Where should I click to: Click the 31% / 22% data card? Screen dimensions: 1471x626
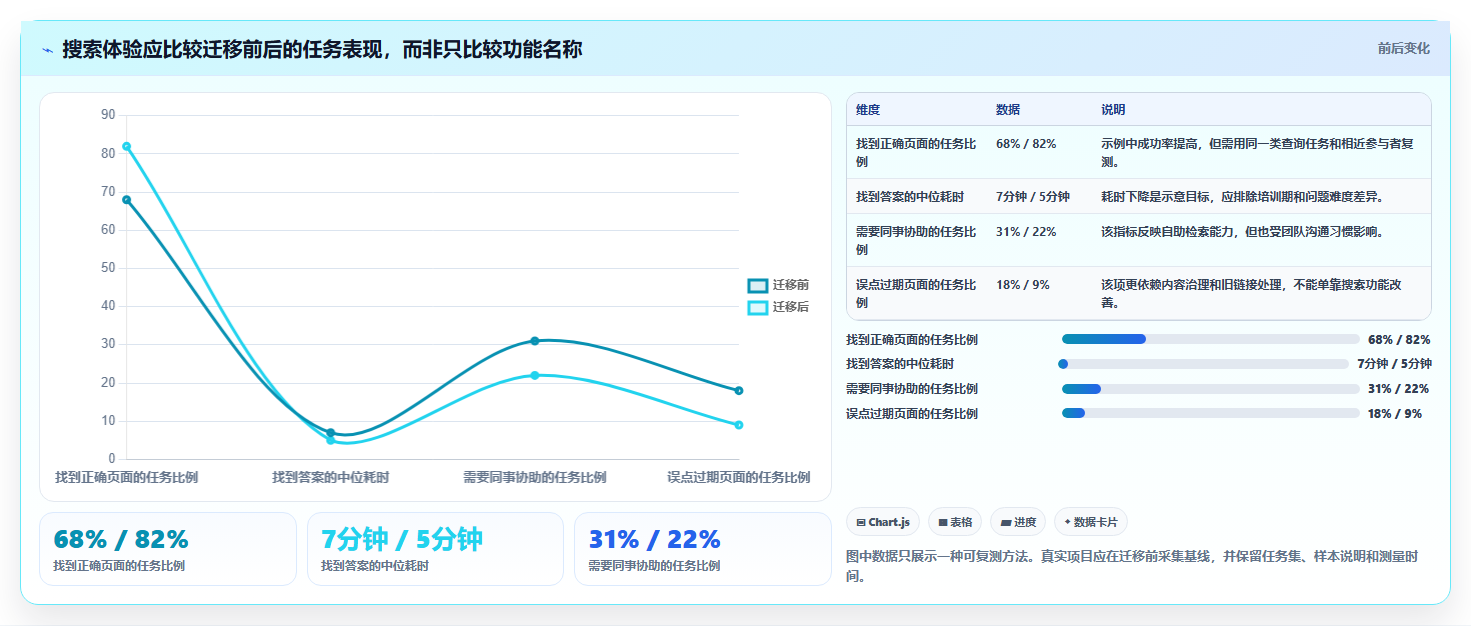pyautogui.click(x=703, y=549)
